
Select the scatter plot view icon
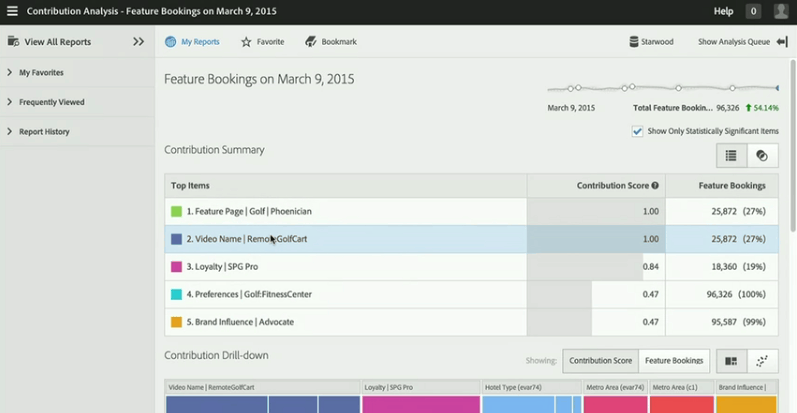762,361
